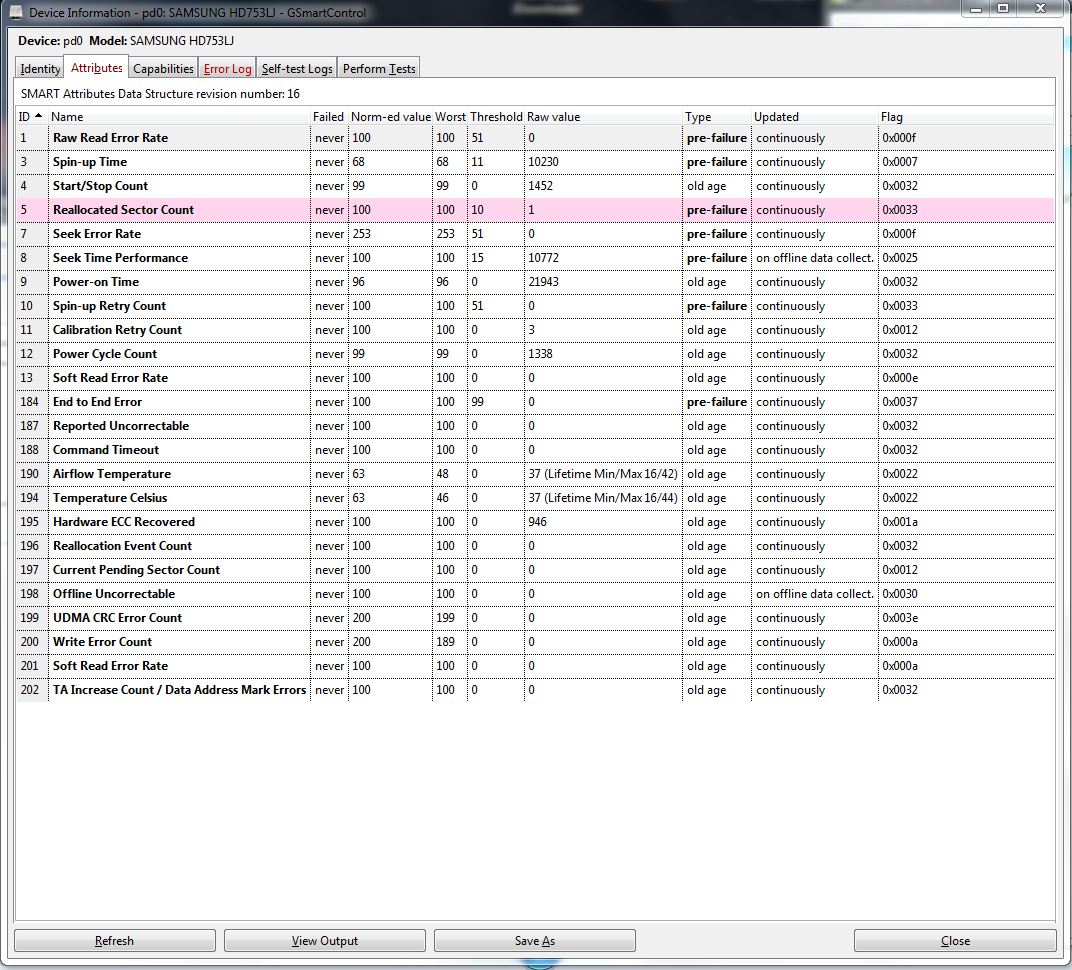
Task: Select the Raw Read Error Rate row
Action: click(x=535, y=137)
